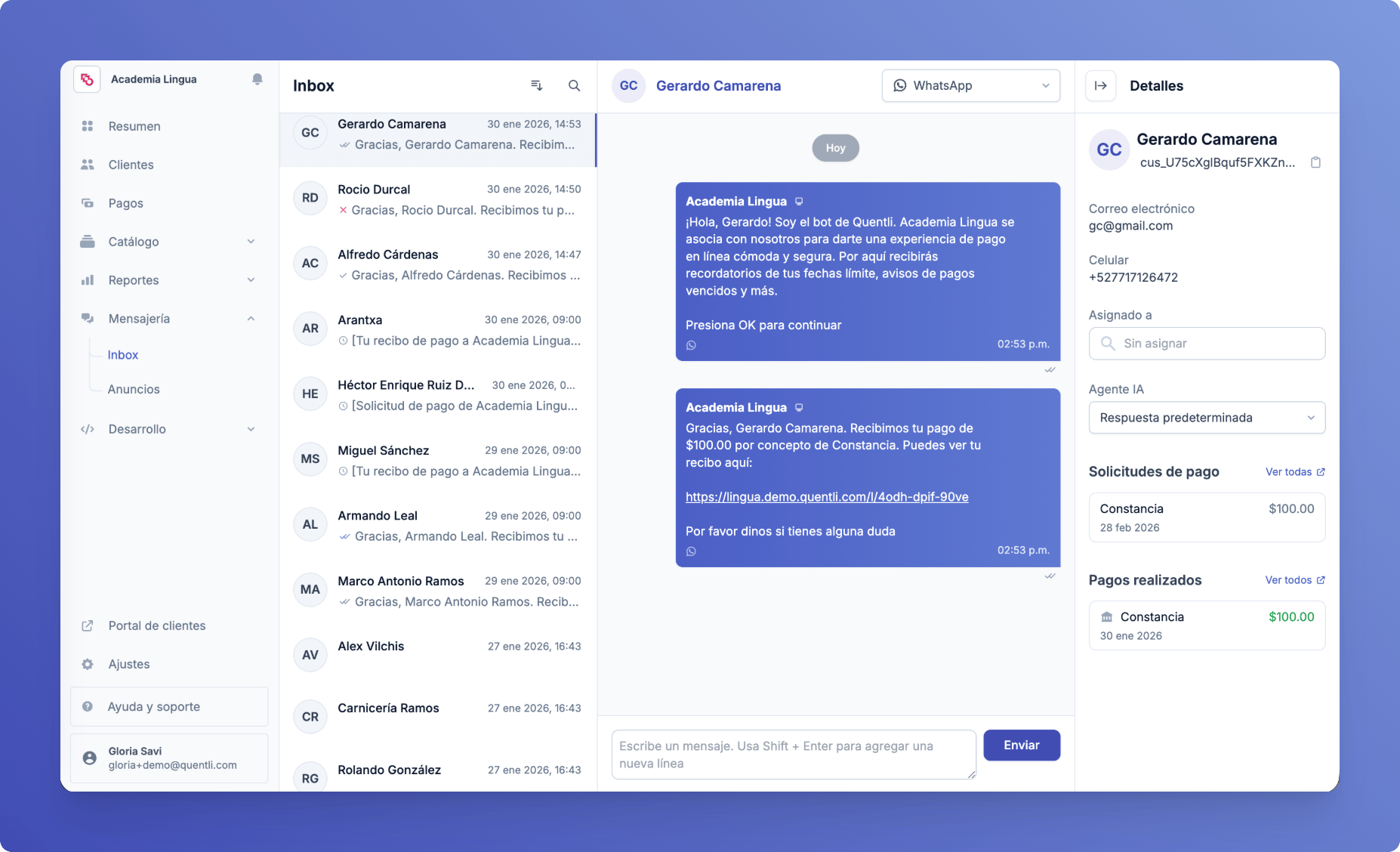Select Armando Leal conversation
1400x852 pixels.
tap(438, 526)
